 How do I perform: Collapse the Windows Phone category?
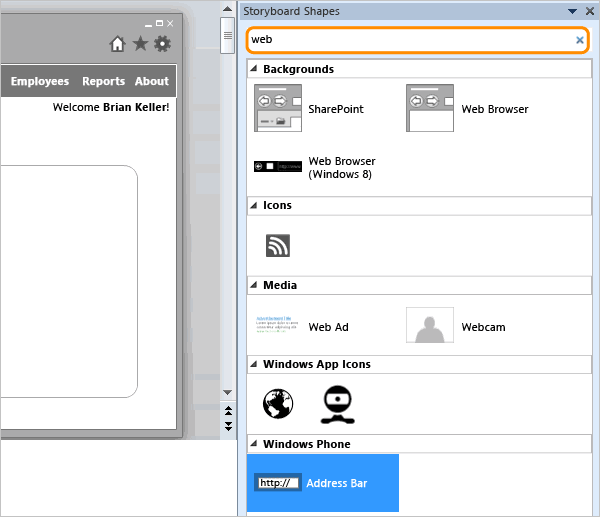(x=253, y=444)
